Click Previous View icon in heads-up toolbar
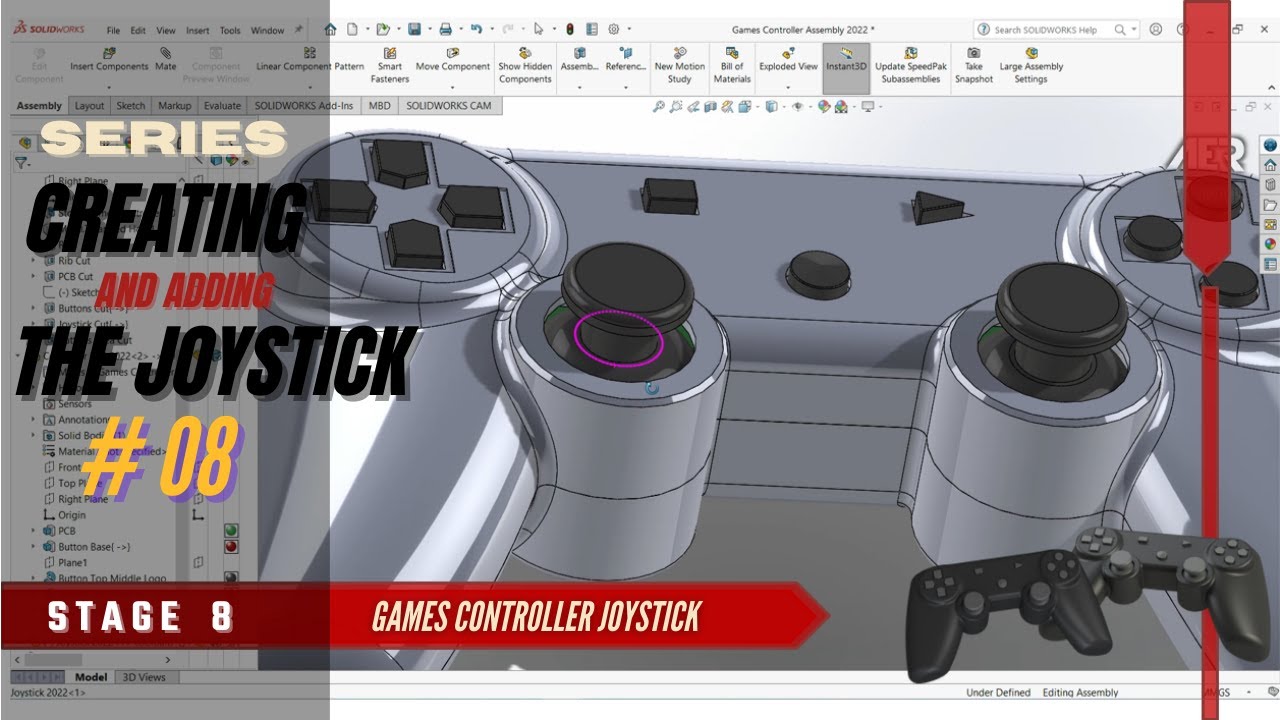This screenshot has height=720, width=1280. click(694, 106)
